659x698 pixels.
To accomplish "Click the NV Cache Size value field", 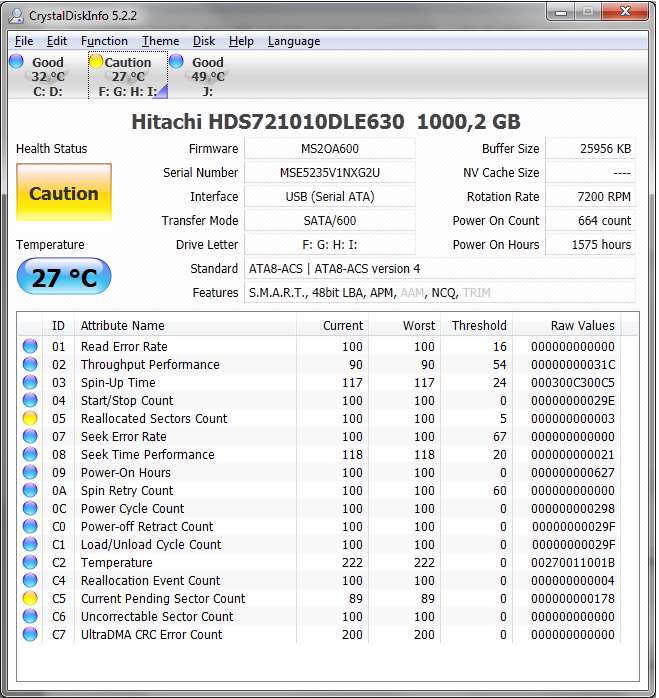I will [590, 172].
